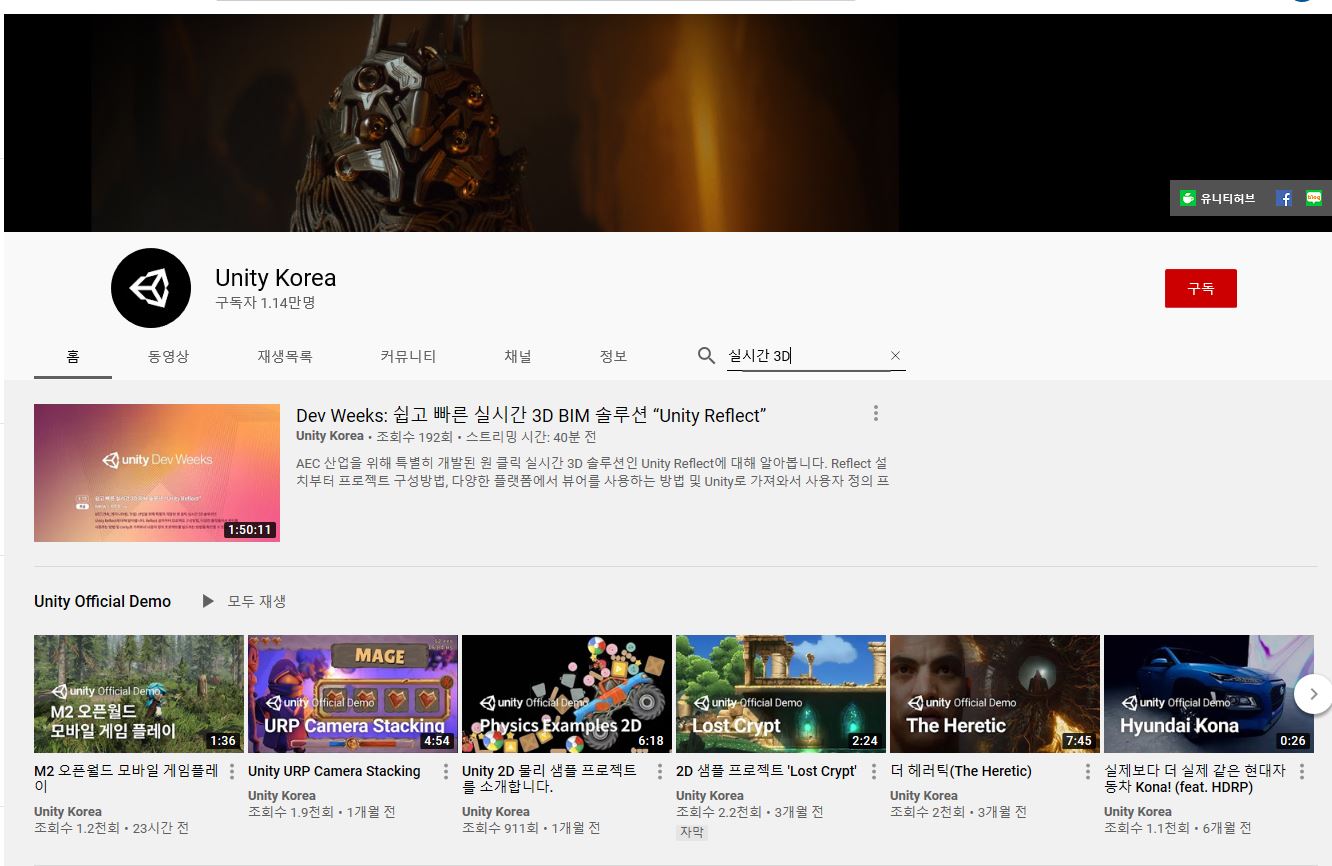Open options menu for 더 헤러틱 video
The width and height of the screenshot is (1332, 866).
tap(1088, 772)
